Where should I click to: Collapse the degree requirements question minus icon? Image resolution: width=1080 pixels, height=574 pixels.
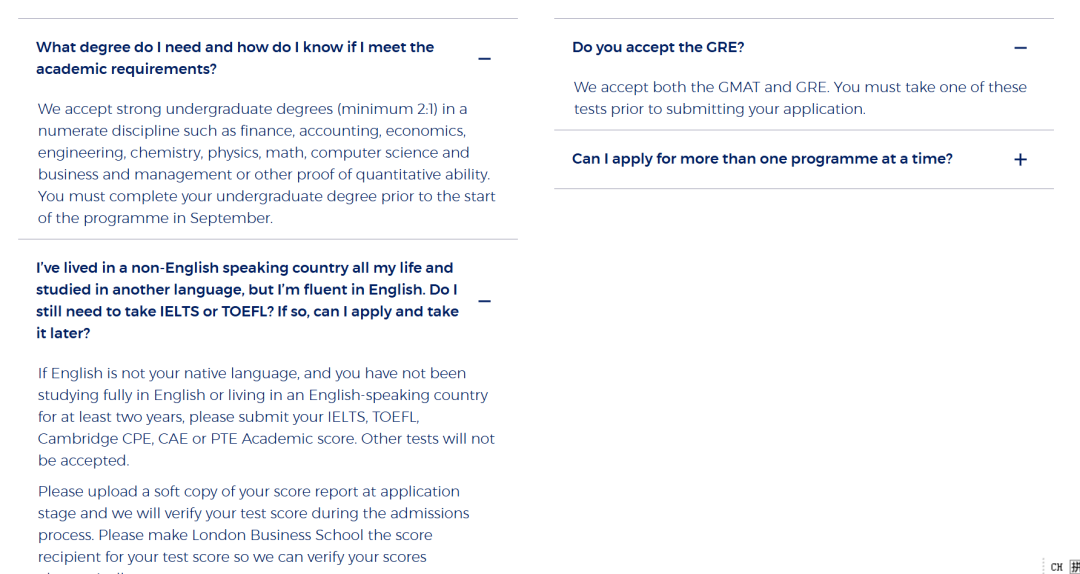[x=484, y=59]
